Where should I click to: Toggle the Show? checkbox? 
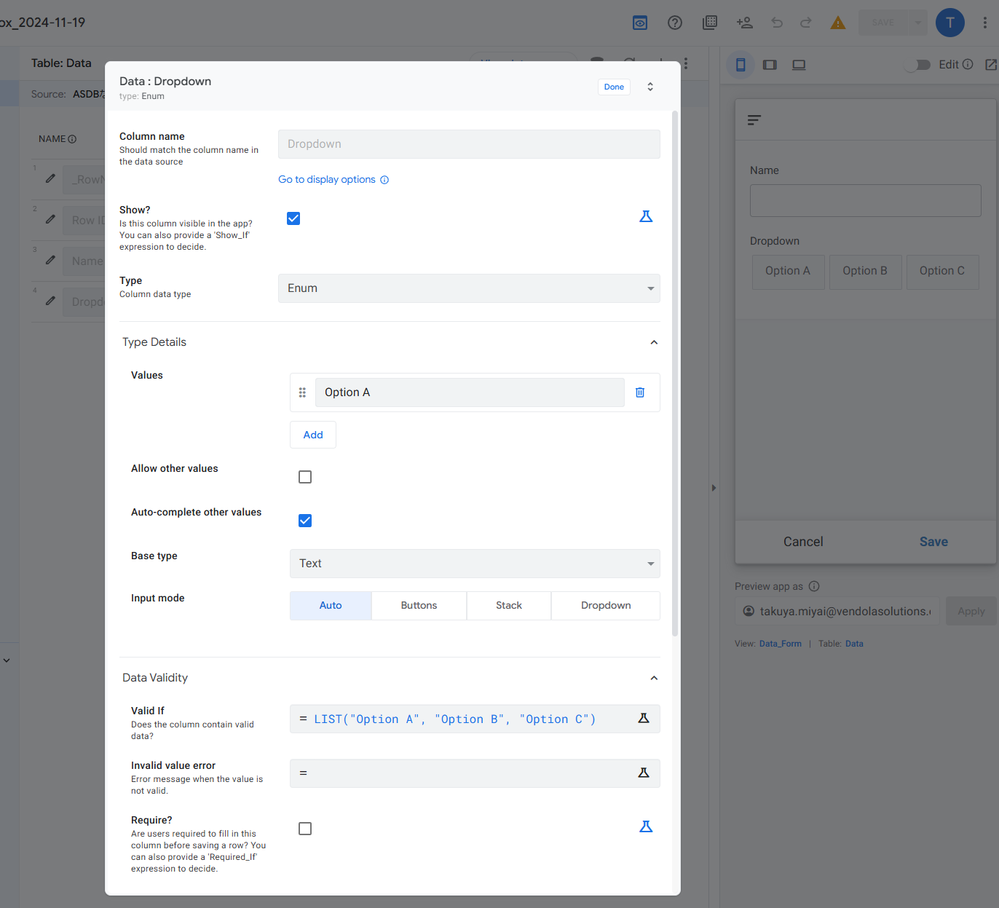293,219
